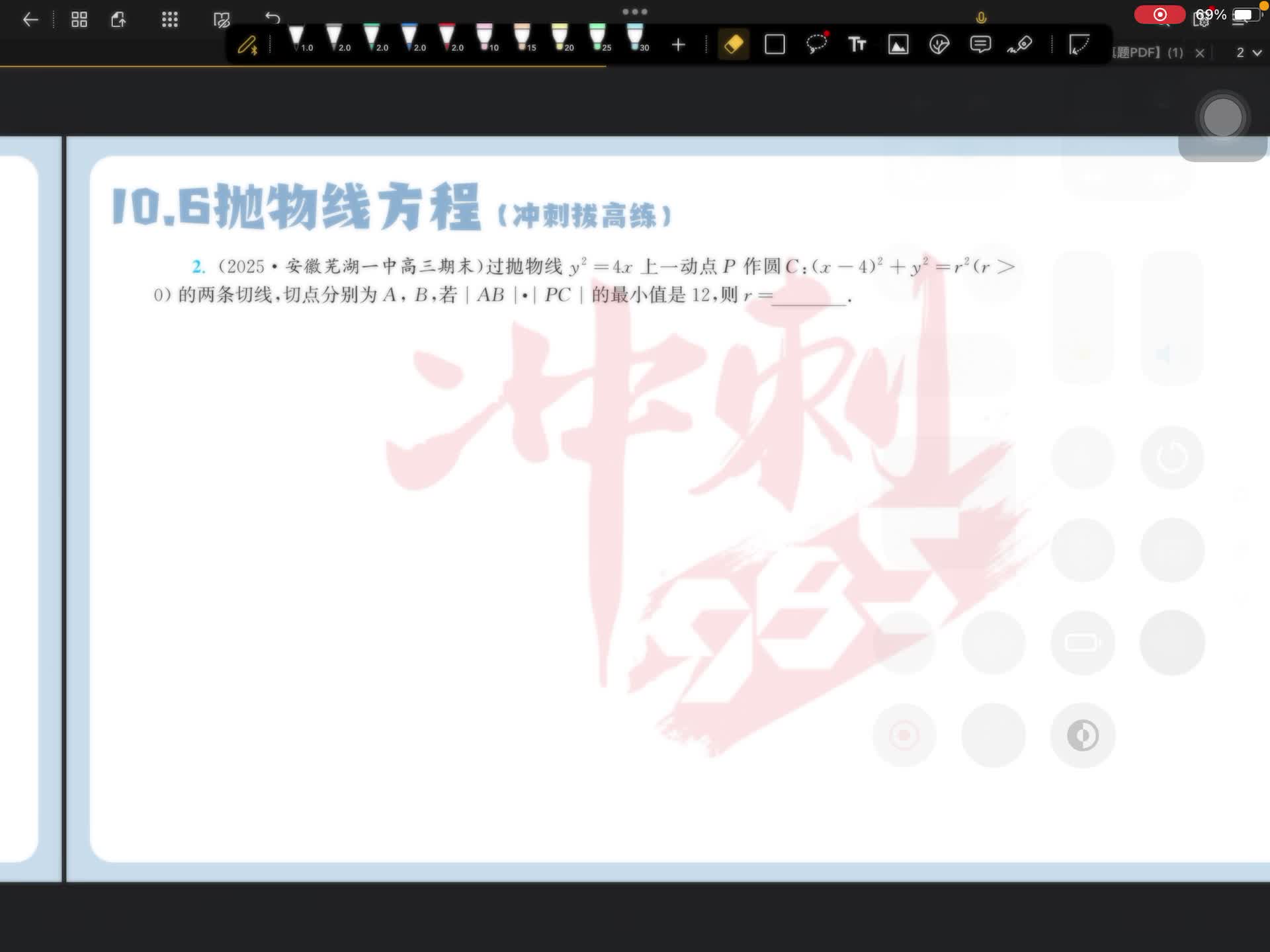Open the nine-dot apps menu

pos(170,20)
